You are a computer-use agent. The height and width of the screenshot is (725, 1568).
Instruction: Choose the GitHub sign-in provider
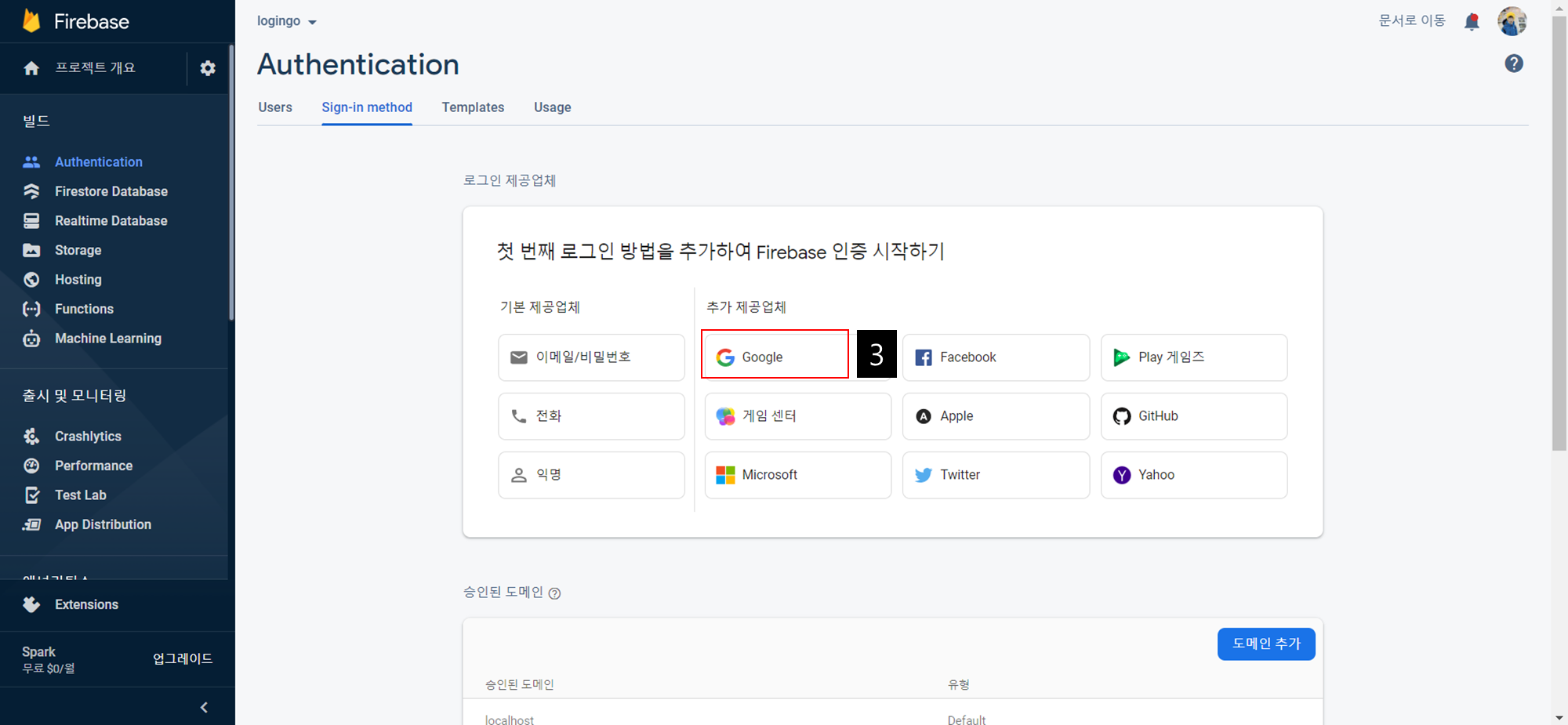coord(1194,416)
